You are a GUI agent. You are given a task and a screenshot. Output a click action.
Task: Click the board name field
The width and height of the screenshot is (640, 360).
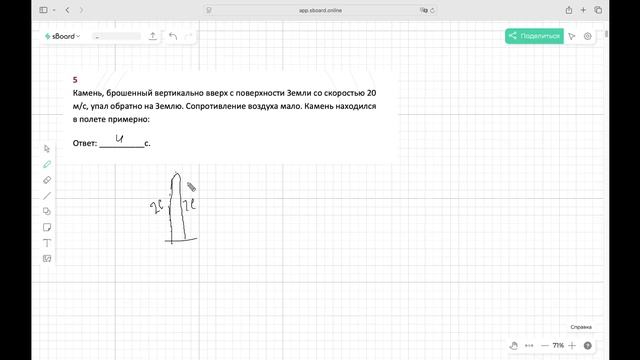pos(116,36)
